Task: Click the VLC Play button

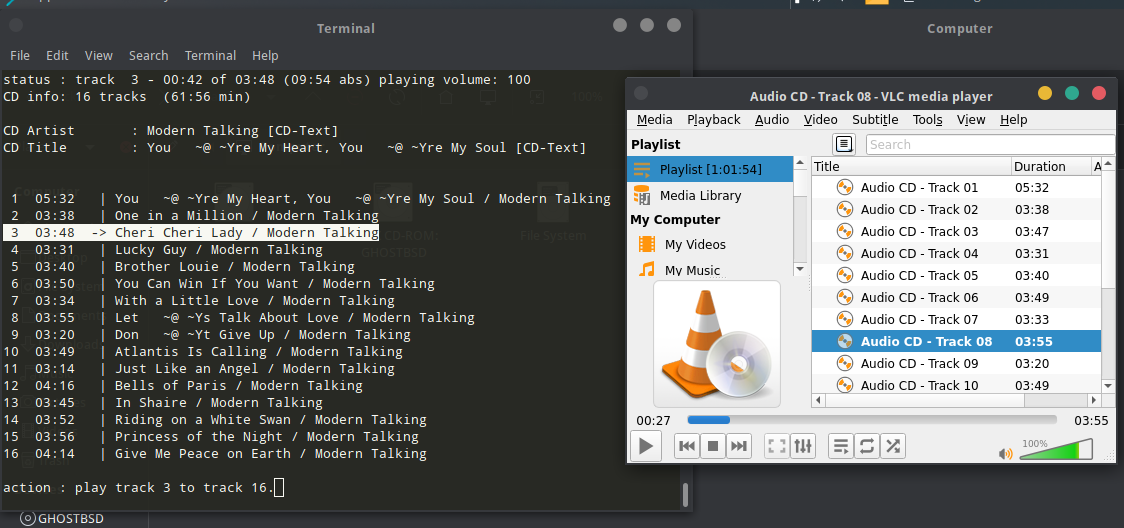Action: pos(645,446)
